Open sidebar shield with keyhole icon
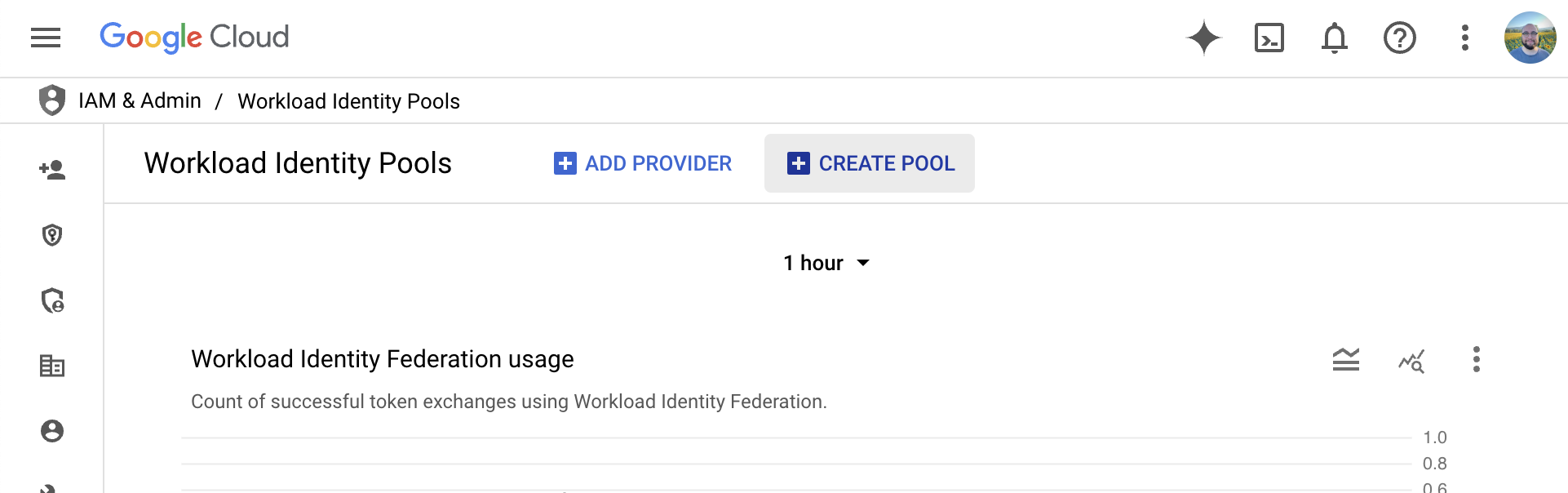 click(52, 235)
